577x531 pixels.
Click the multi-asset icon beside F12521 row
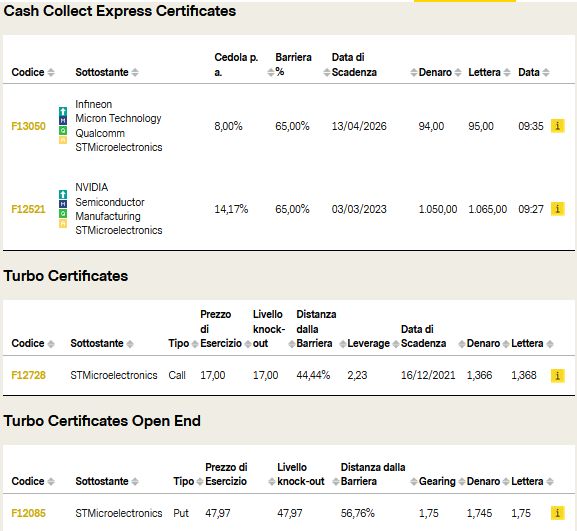coord(63,209)
